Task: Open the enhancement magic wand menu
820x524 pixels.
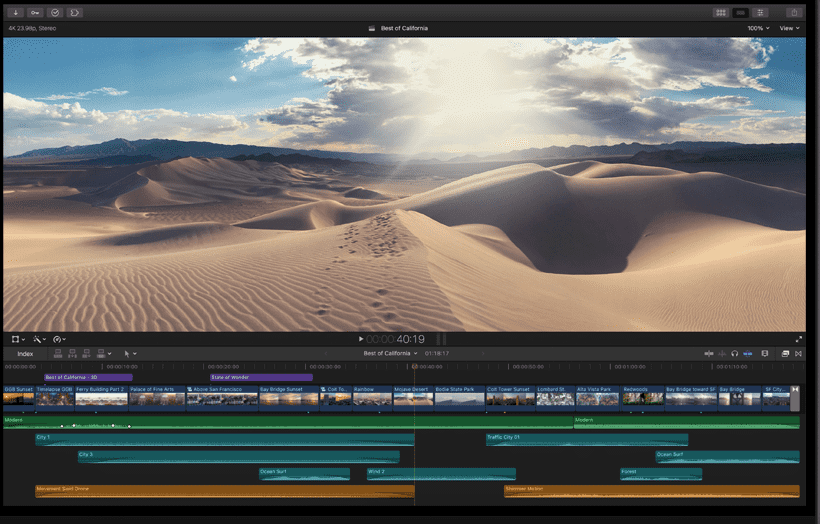Action: [38, 339]
